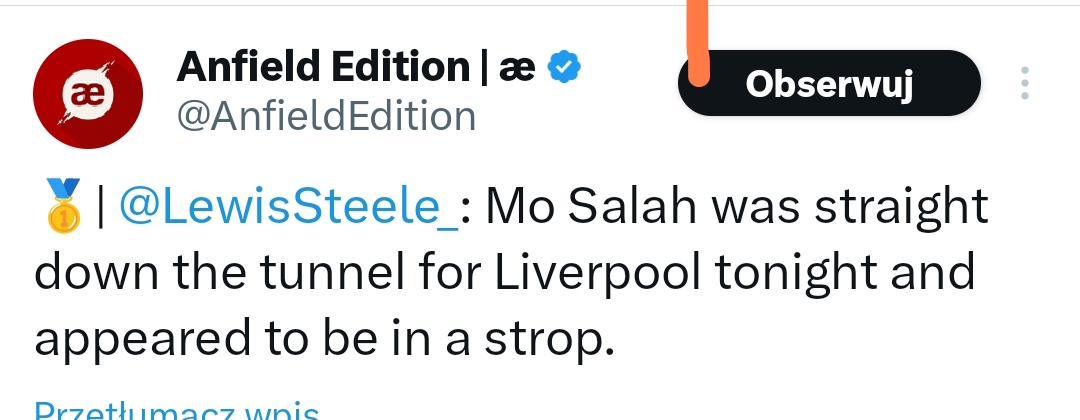Open the @AnfieldEdition handle
1080x420 pixels.
(326, 117)
